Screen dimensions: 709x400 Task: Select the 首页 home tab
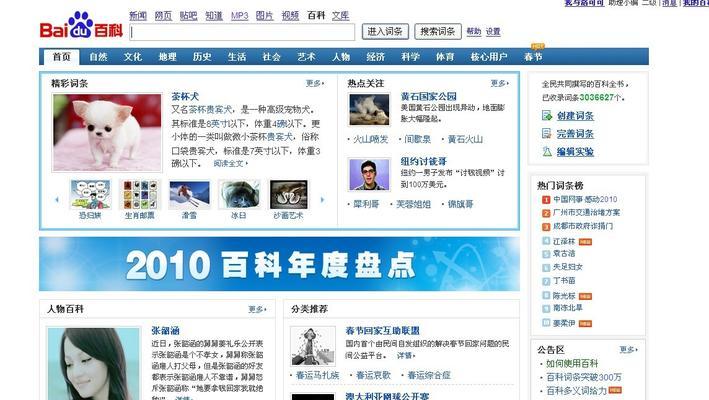coord(61,57)
